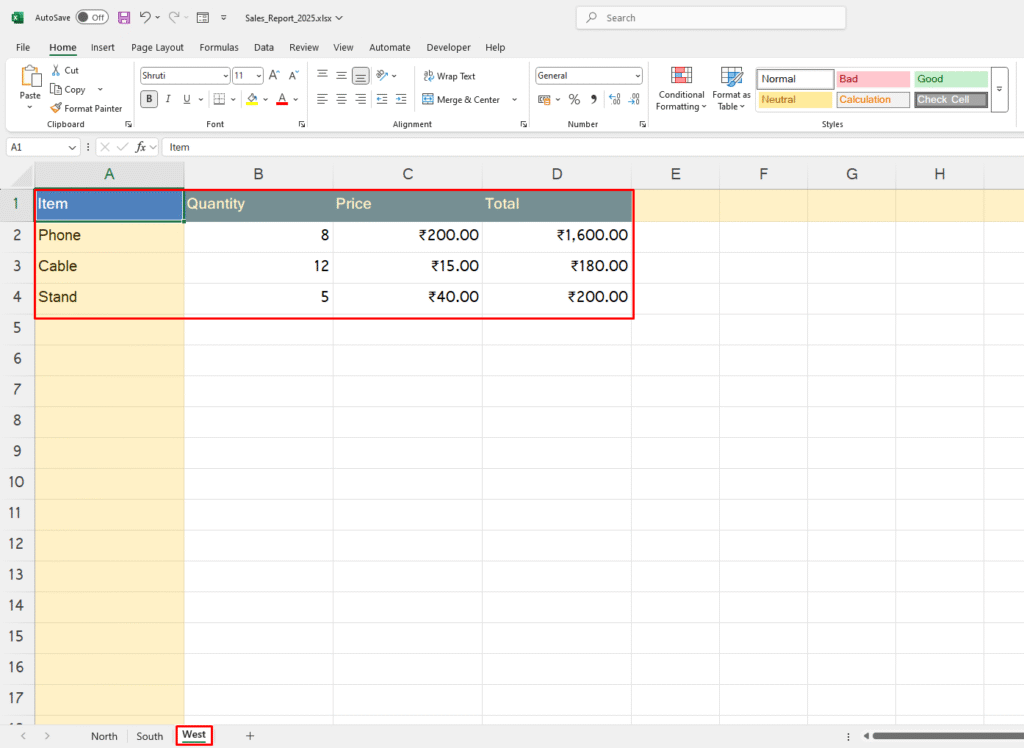The image size is (1024, 748).
Task: Open the font name dropdown showing Shruti
Action: click(x=185, y=75)
